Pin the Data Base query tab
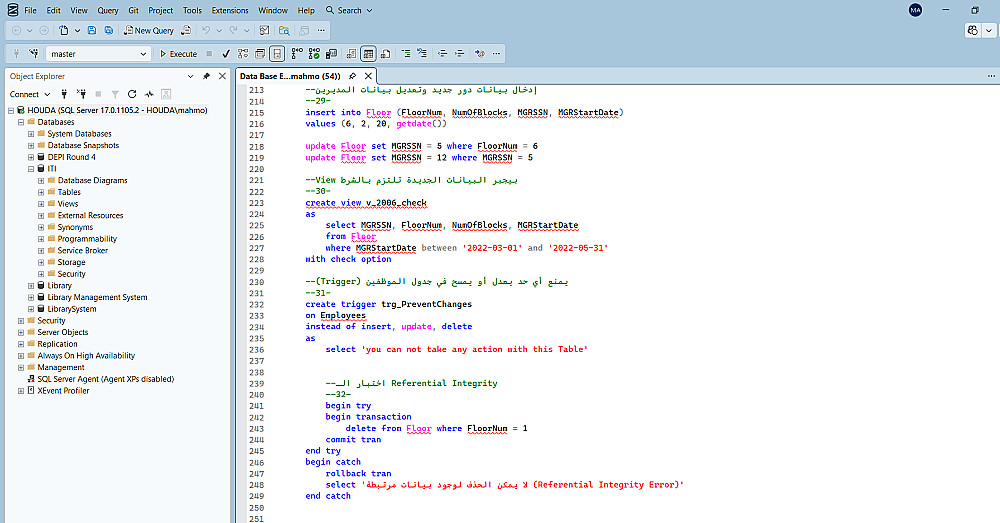The width and height of the screenshot is (1000, 523). pyautogui.click(x=353, y=76)
